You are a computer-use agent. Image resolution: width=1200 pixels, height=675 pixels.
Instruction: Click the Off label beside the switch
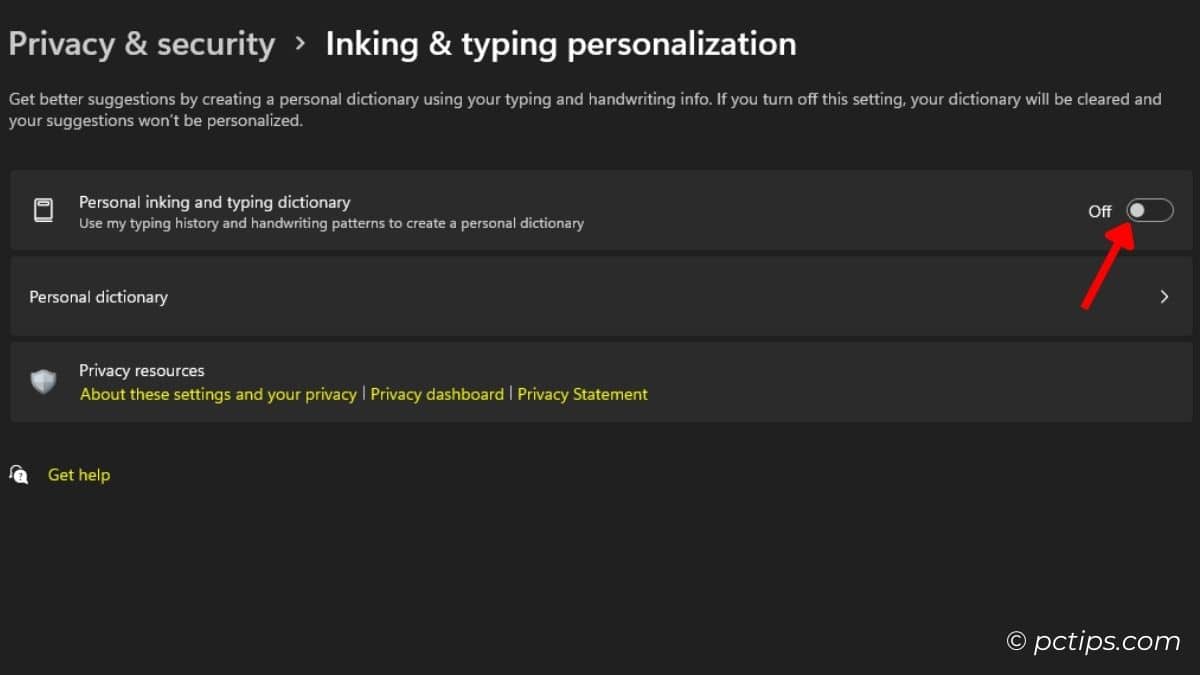tap(1099, 211)
